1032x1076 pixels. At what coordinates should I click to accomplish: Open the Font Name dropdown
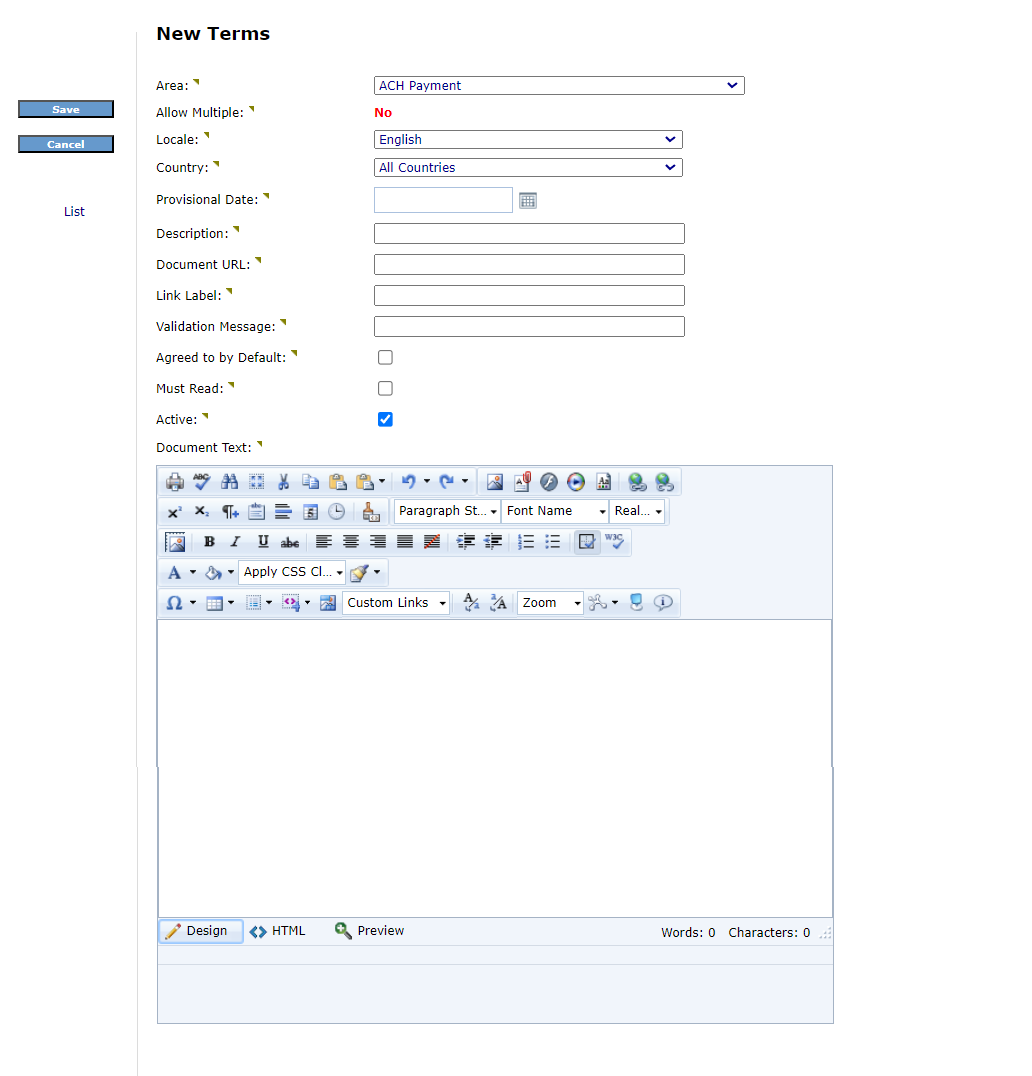[x=555, y=511]
